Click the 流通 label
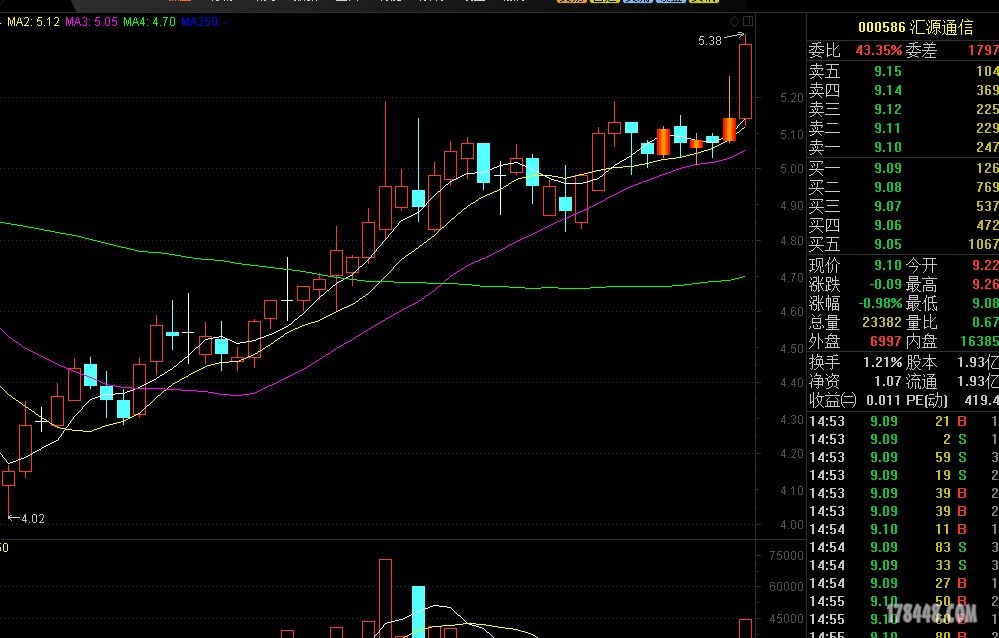This screenshot has height=638, width=999. (921, 382)
